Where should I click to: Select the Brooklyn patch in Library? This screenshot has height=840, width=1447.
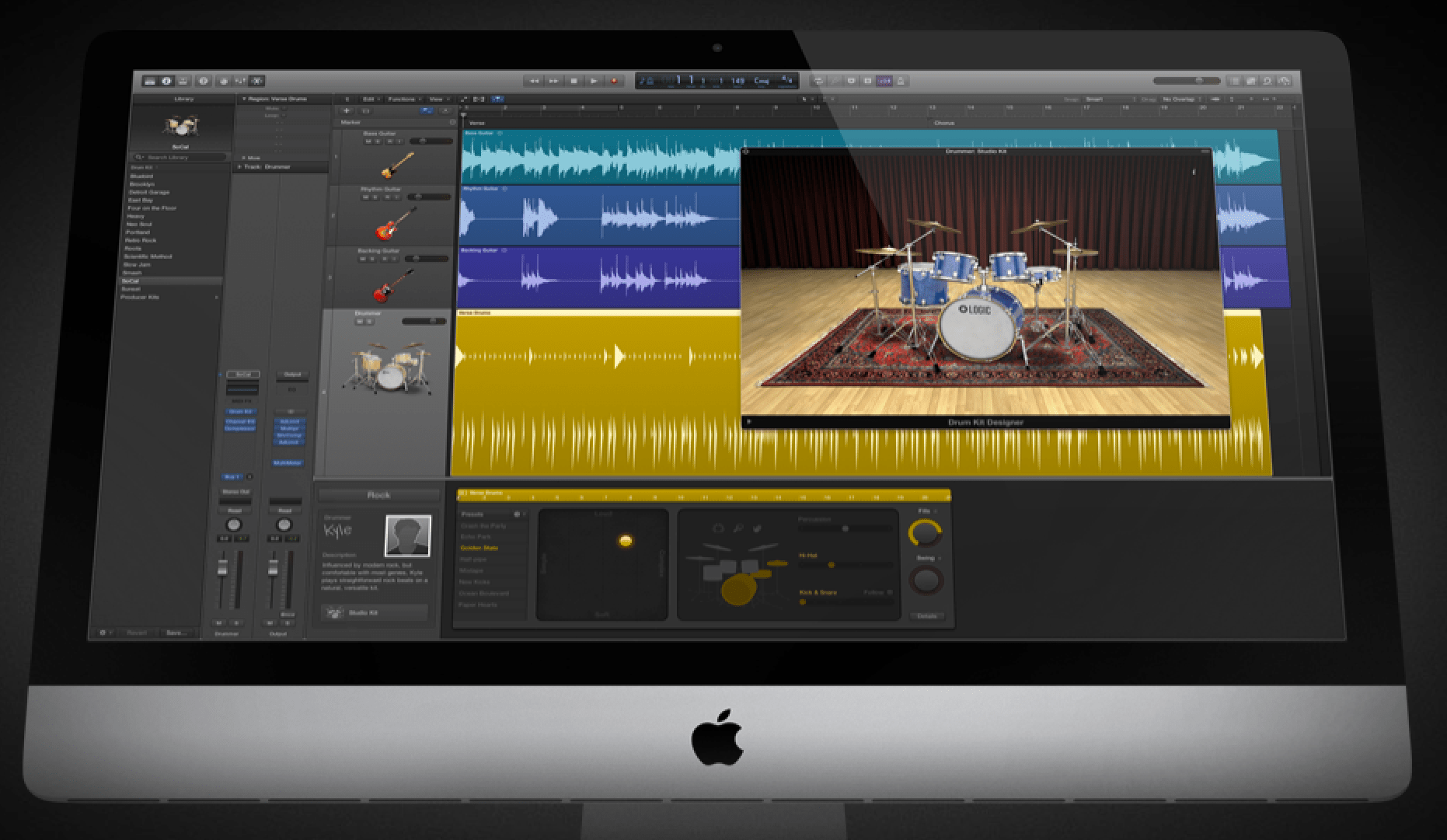click(x=141, y=184)
